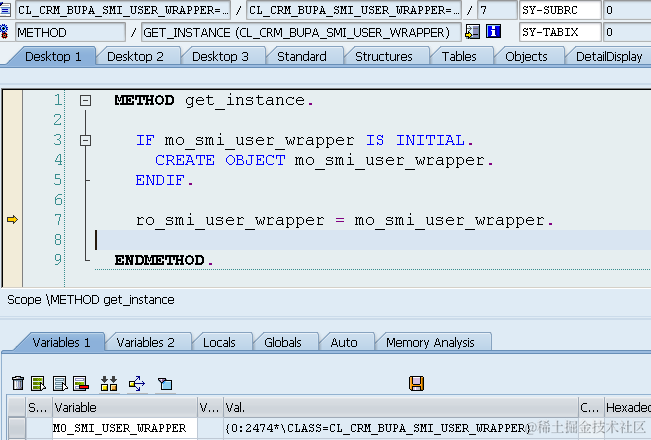The image size is (651, 440).
Task: Collapse the METHOD get_instance block
Action: point(86,100)
